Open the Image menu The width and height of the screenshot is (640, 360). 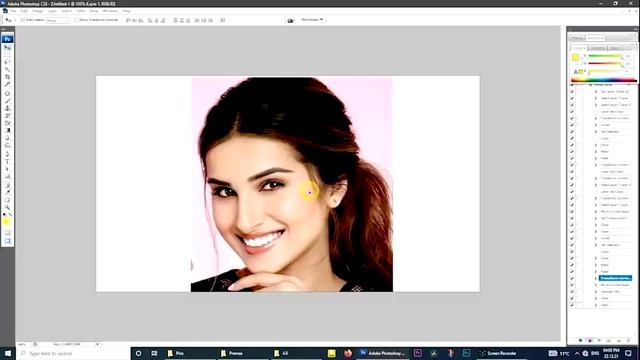(38, 11)
